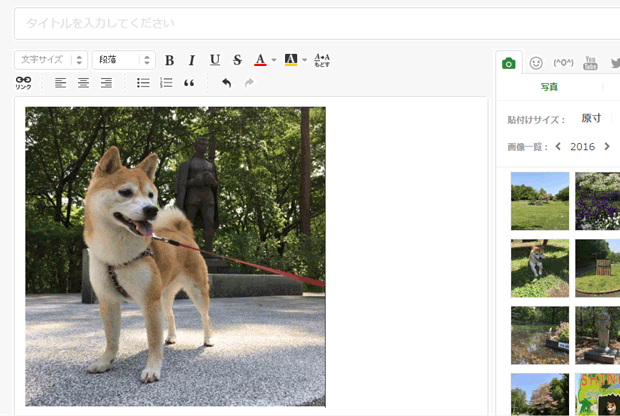Apply strikethrough formatting
Screen dimensions: 620x416
pyautogui.click(x=237, y=60)
